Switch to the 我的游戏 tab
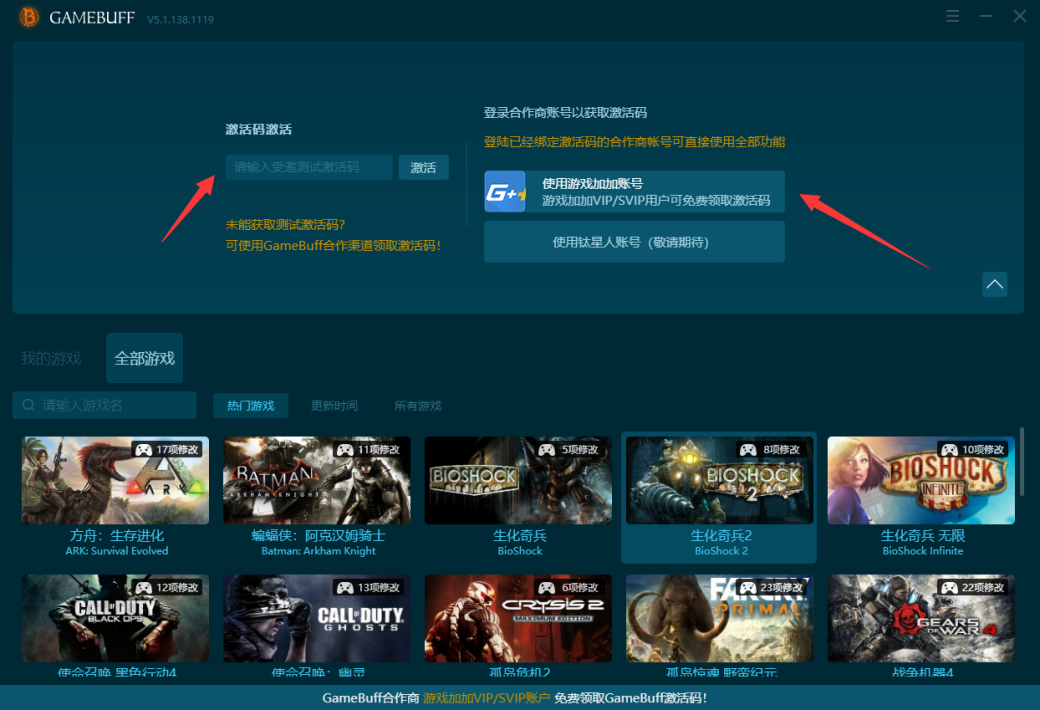Screen dimensions: 1040x710 (50, 358)
